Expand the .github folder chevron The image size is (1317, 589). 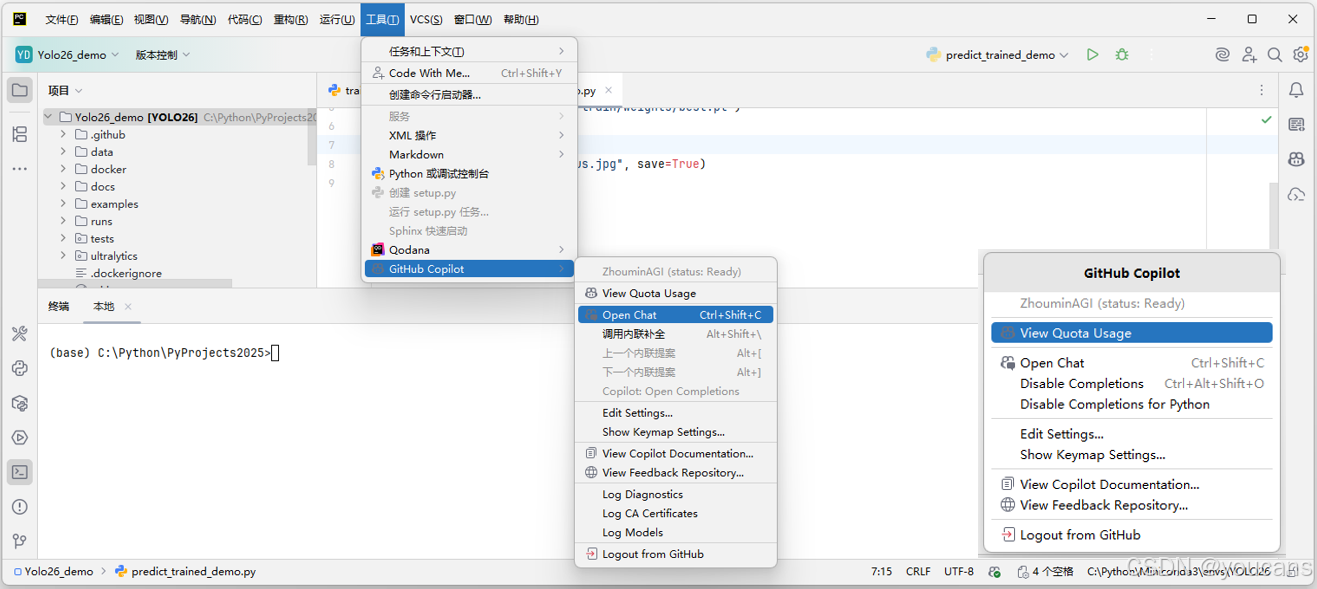pyautogui.click(x=63, y=135)
